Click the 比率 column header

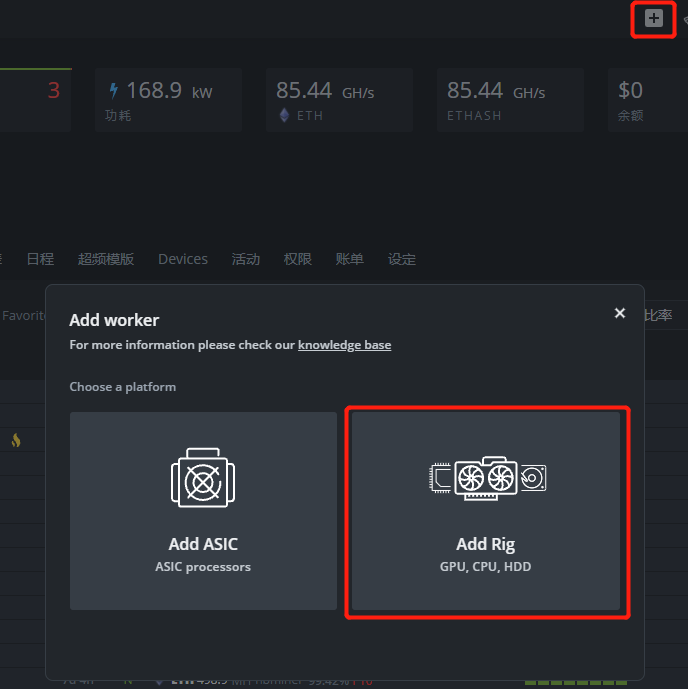click(x=658, y=315)
